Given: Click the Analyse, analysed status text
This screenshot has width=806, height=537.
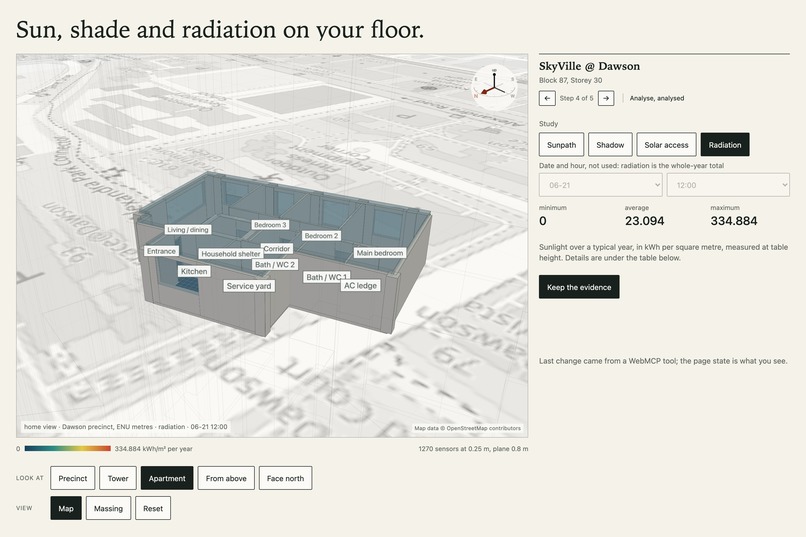Looking at the screenshot, I should [x=657, y=98].
